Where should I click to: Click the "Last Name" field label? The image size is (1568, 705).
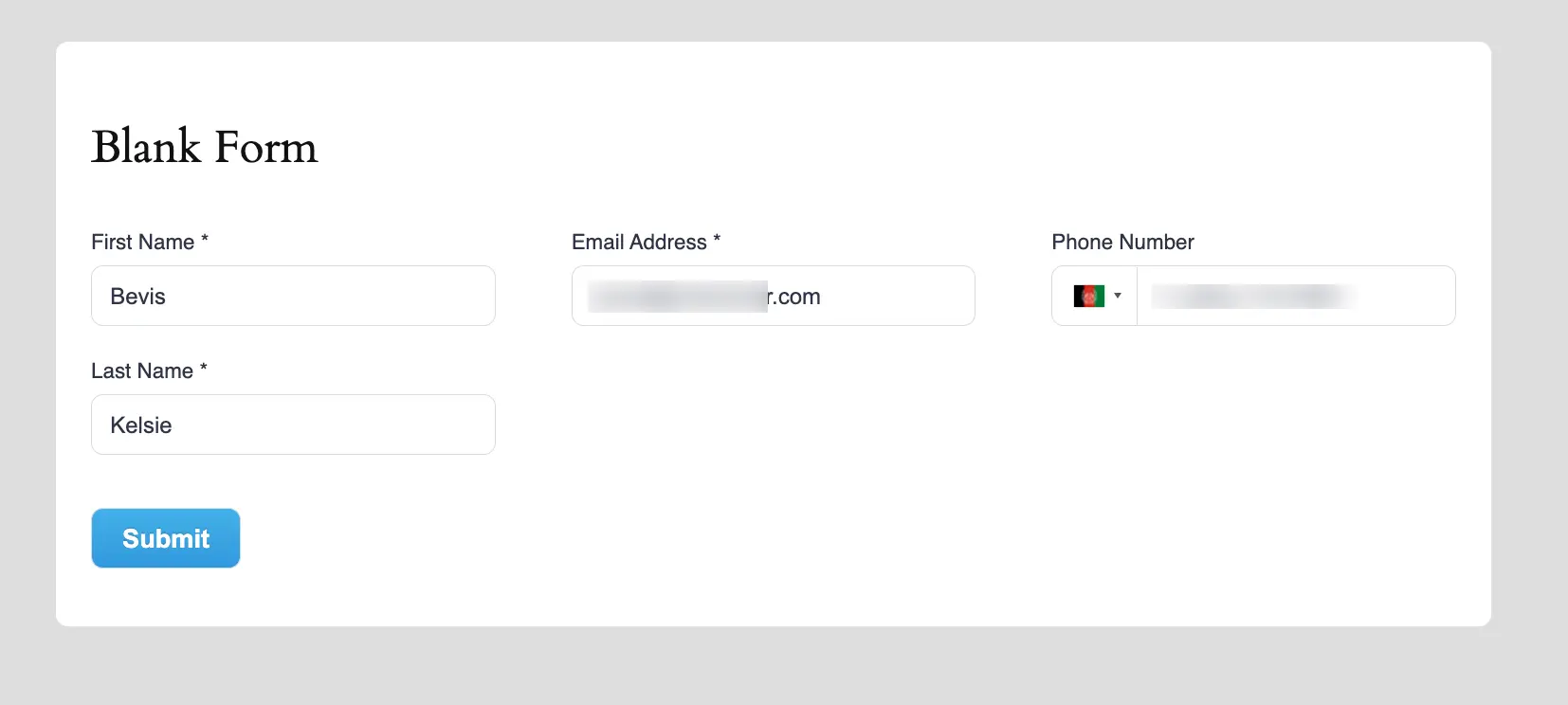142,371
